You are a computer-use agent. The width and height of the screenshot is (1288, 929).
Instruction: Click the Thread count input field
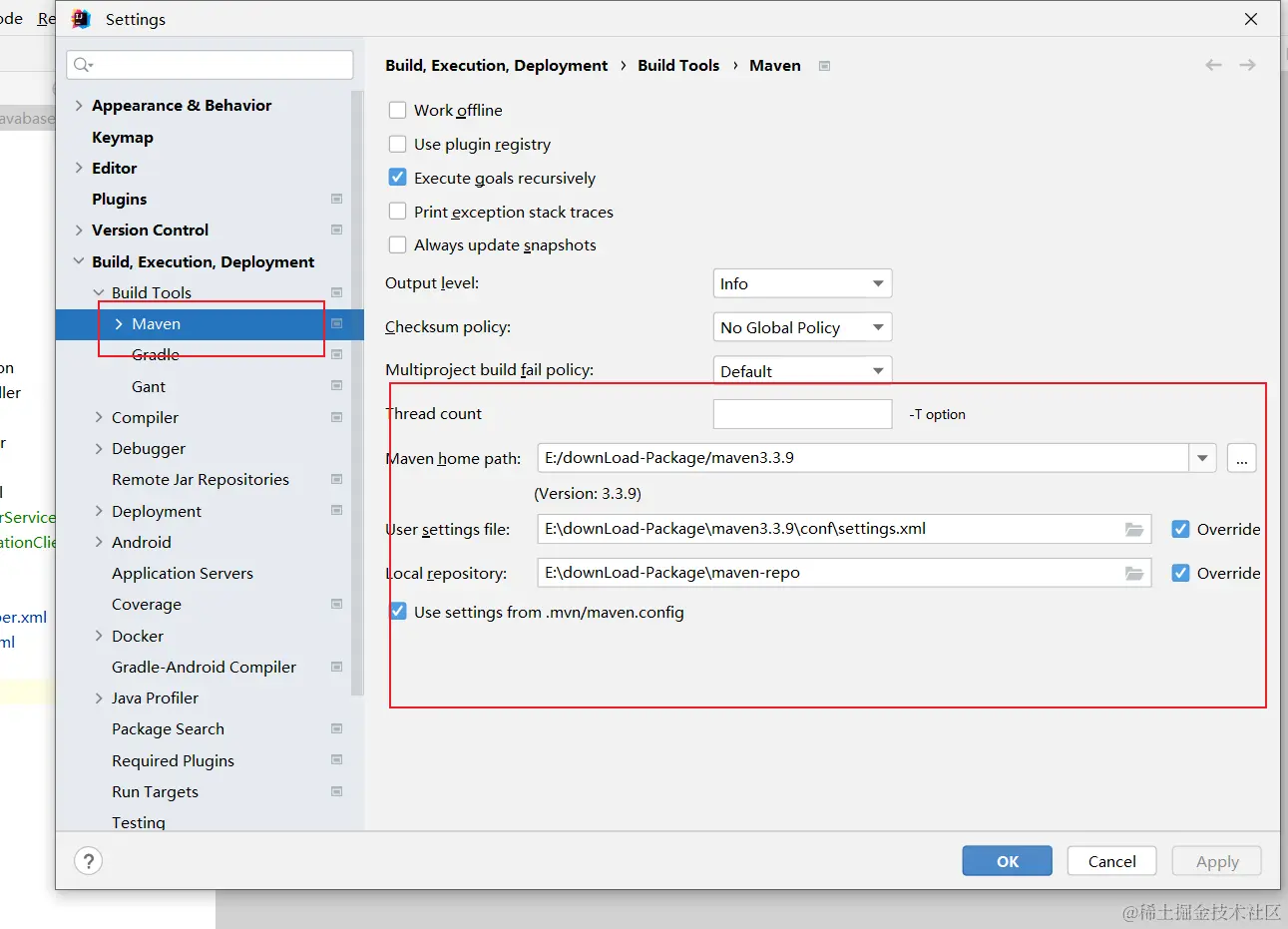[x=802, y=414]
